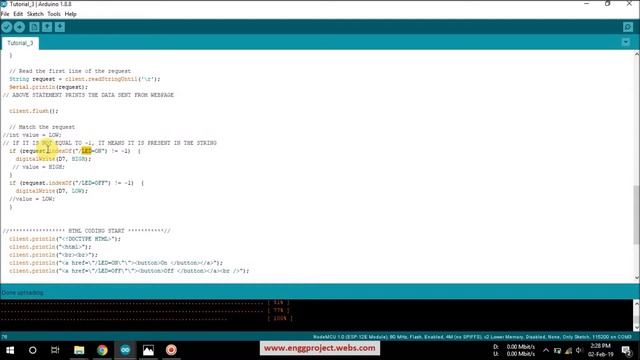Open the Sketch menu

pyautogui.click(x=35, y=14)
